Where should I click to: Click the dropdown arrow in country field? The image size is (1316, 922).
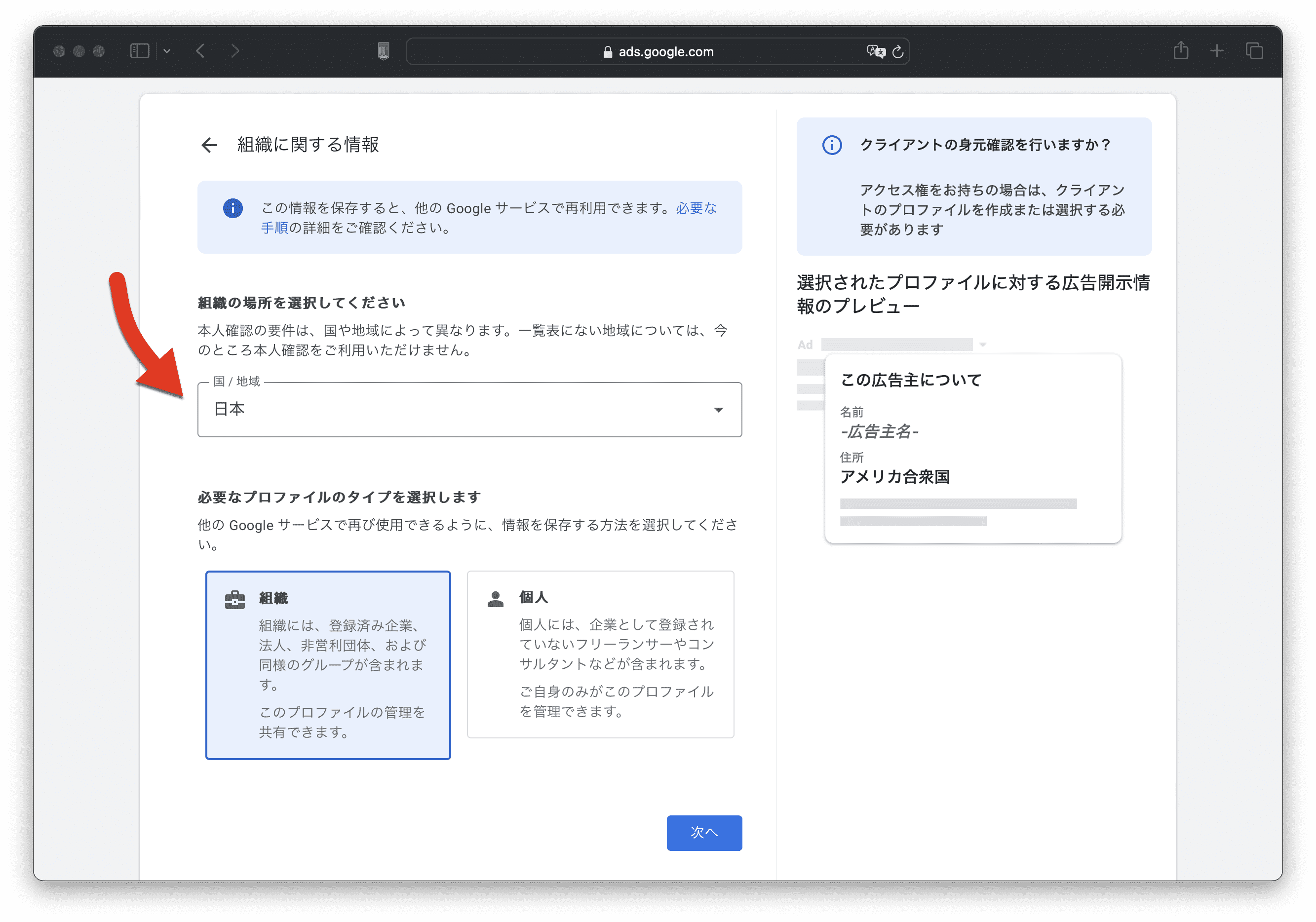pyautogui.click(x=718, y=410)
